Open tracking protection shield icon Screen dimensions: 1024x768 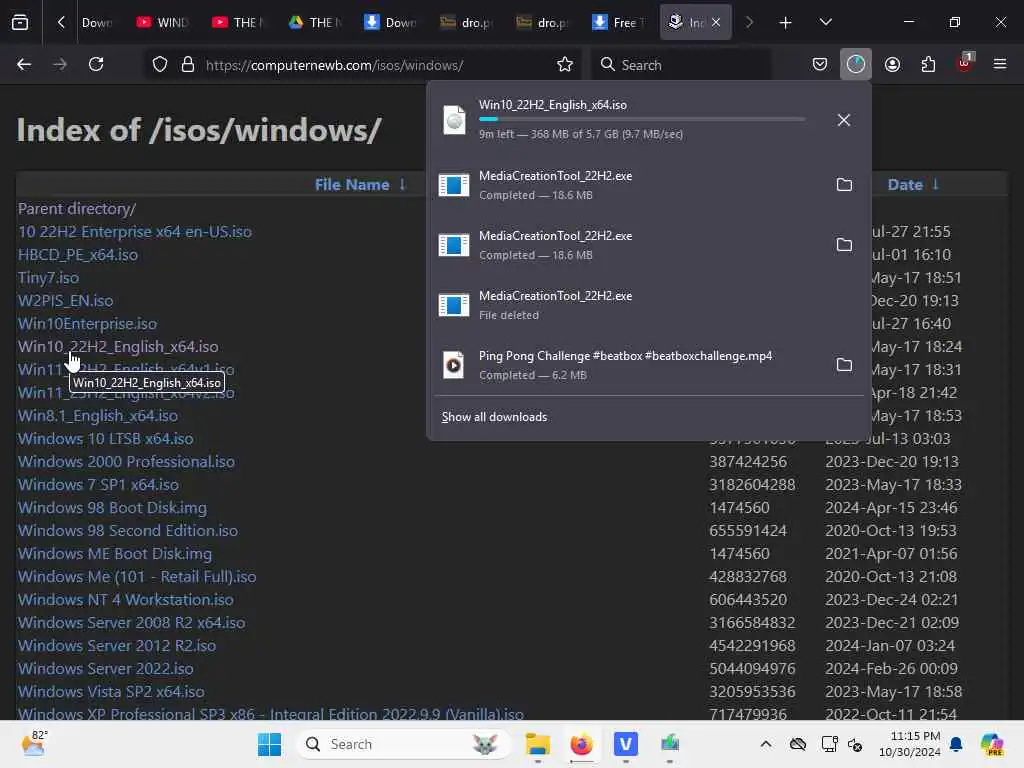pos(160,65)
